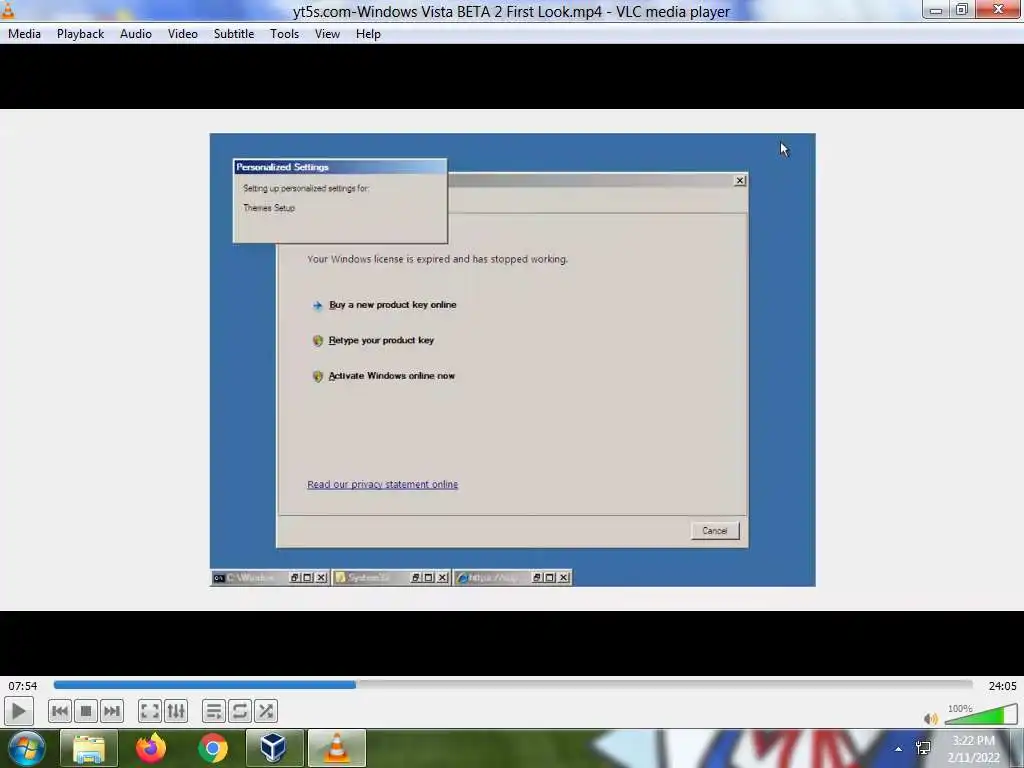The image size is (1024, 768).
Task: Minimize the VLC media player window
Action: [x=936, y=10]
